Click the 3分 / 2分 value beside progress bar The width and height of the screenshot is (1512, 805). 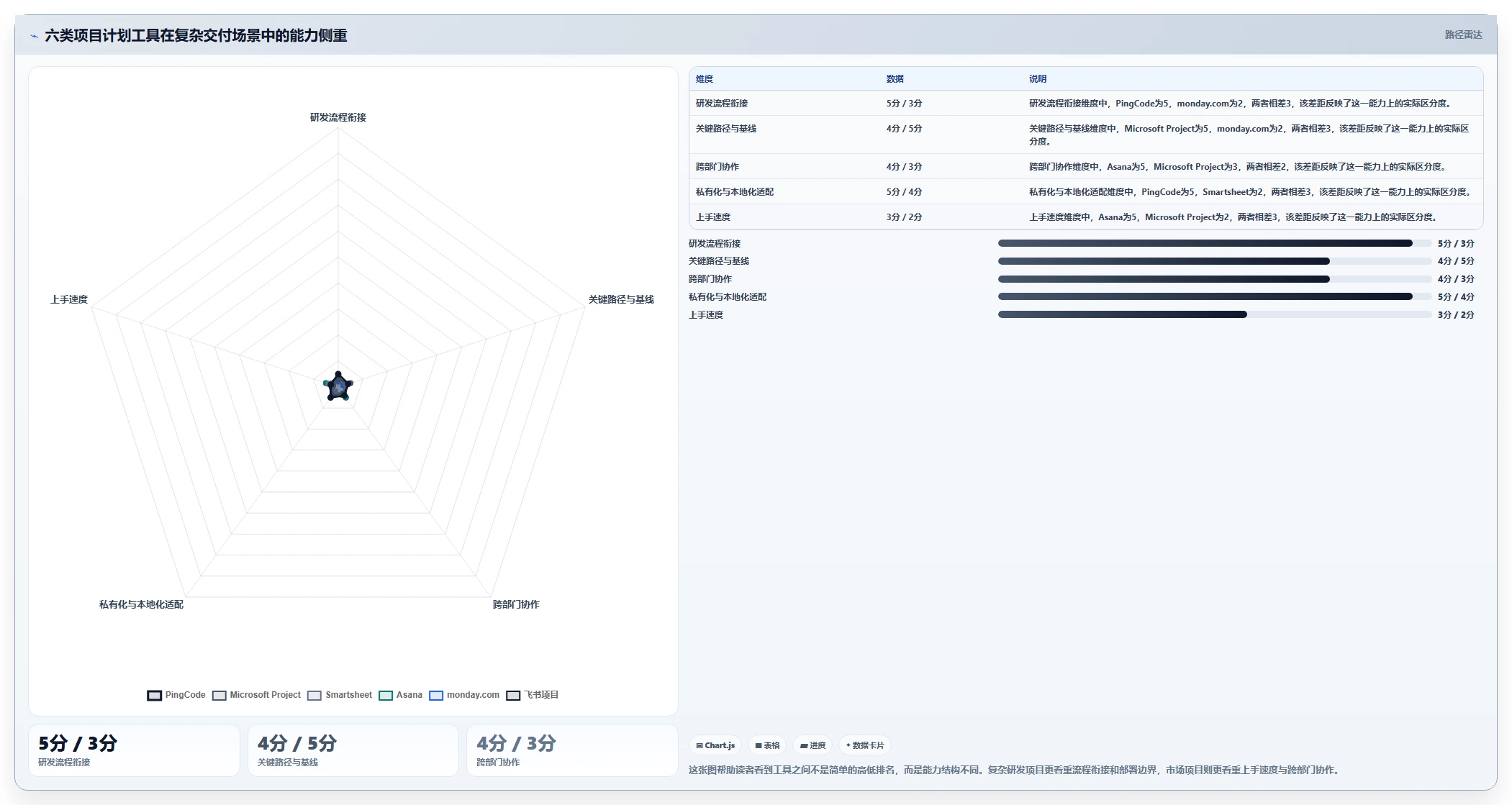[x=1456, y=315]
